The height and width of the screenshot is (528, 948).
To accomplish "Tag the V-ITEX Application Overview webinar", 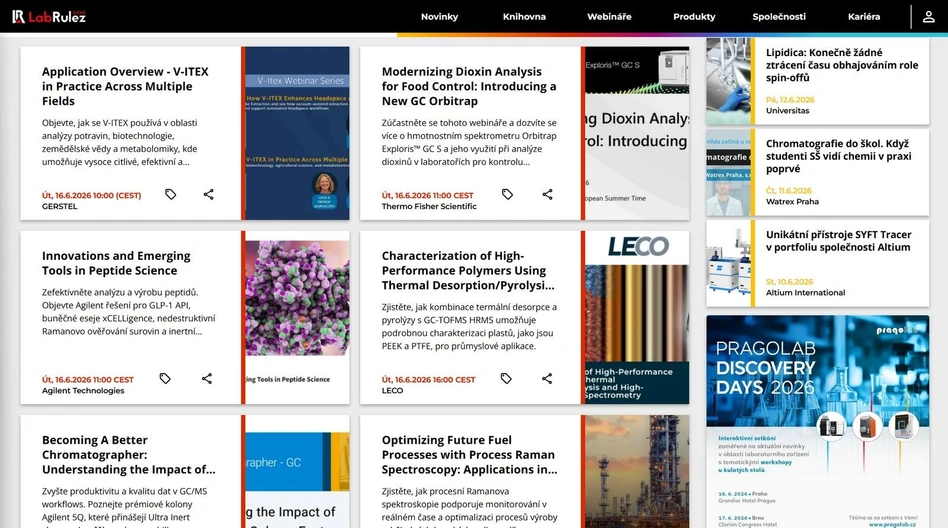I will 170,194.
